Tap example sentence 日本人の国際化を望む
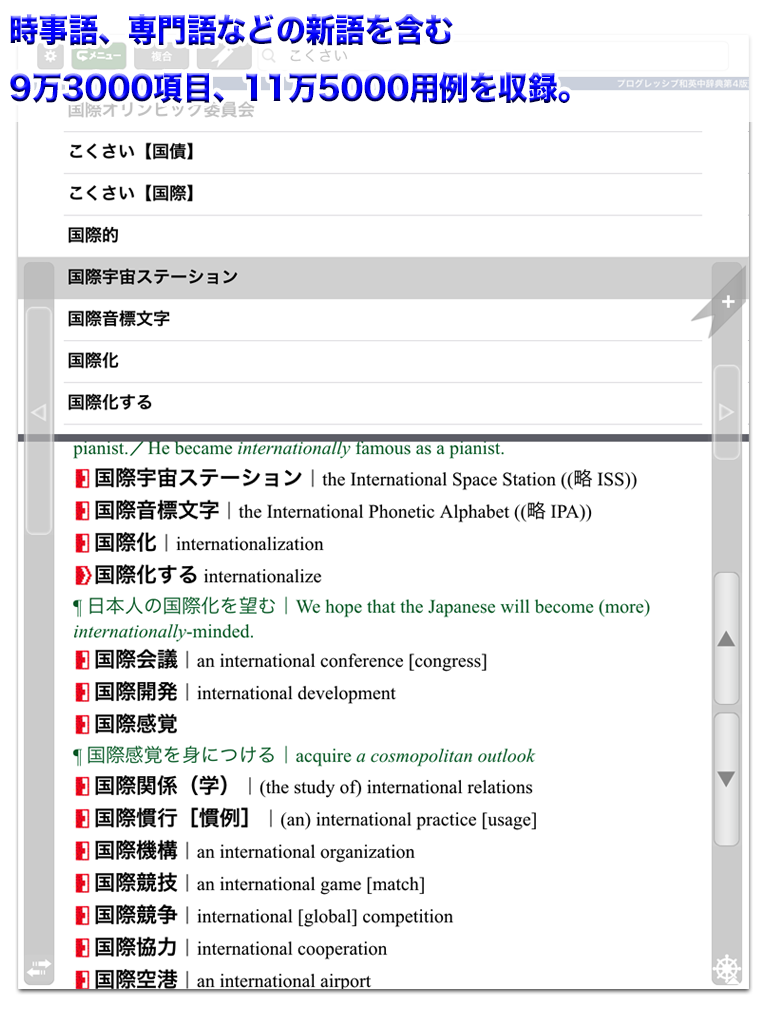This screenshot has height=1024, width=768. coord(182,607)
